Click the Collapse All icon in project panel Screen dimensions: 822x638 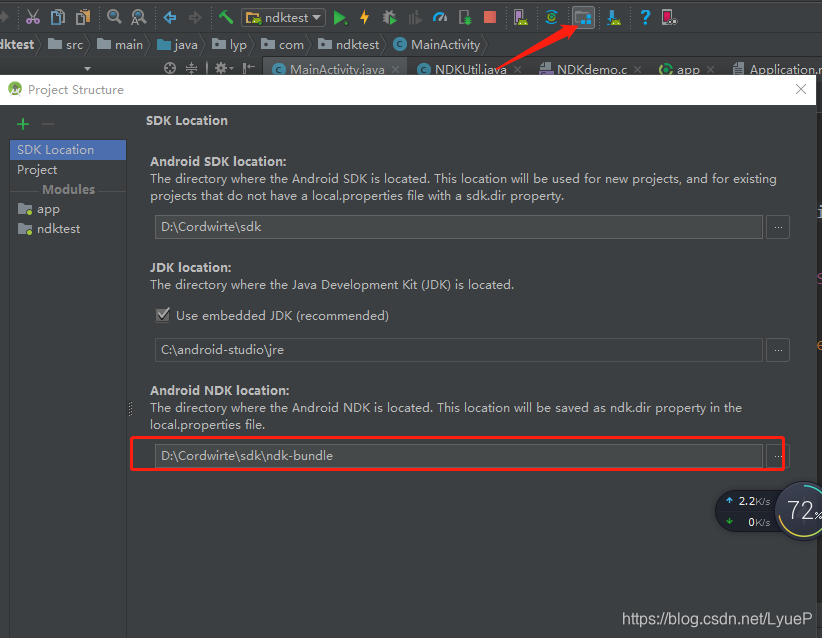[x=192, y=68]
